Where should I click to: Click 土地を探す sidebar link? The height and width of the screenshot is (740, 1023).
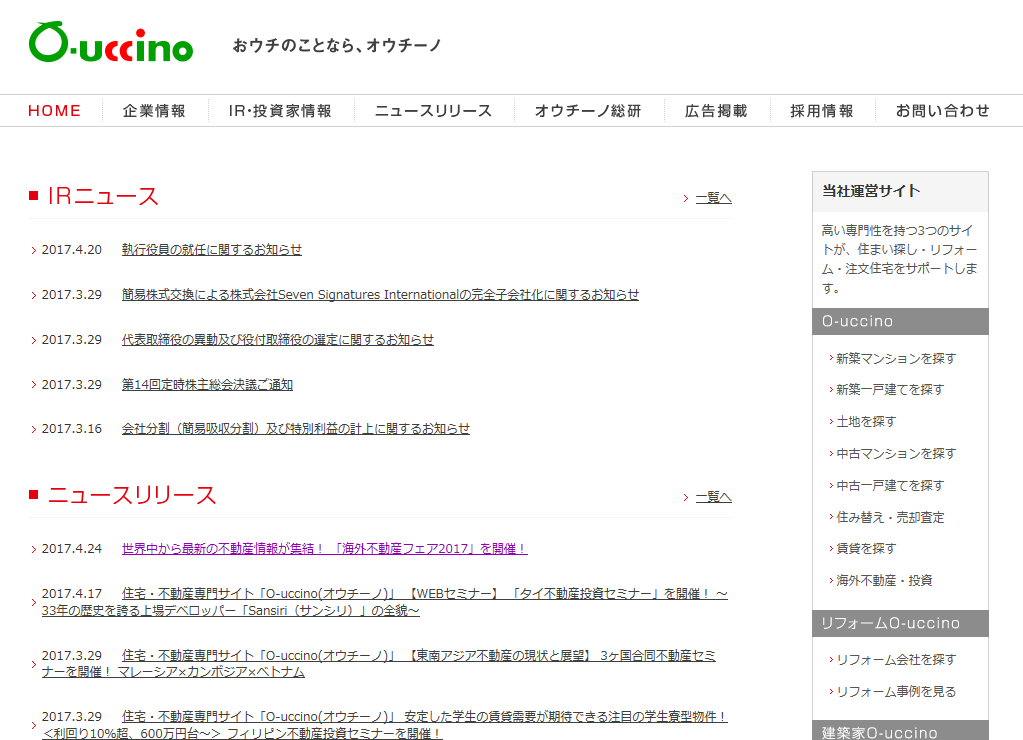(x=866, y=422)
